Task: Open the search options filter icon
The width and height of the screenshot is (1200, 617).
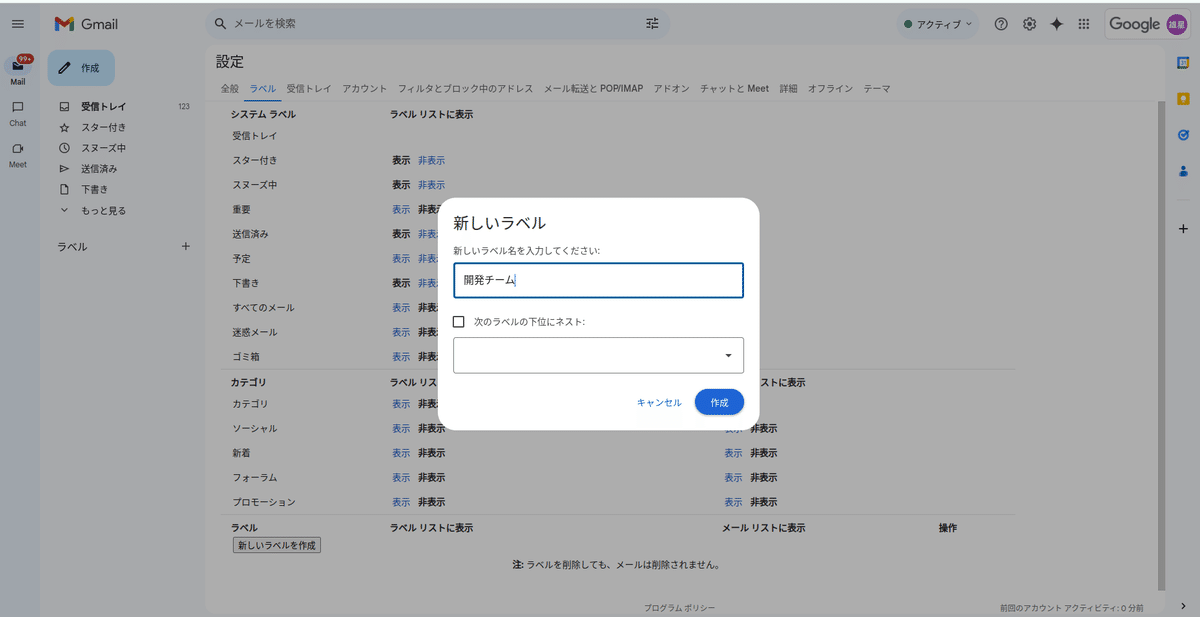Action: pos(652,23)
